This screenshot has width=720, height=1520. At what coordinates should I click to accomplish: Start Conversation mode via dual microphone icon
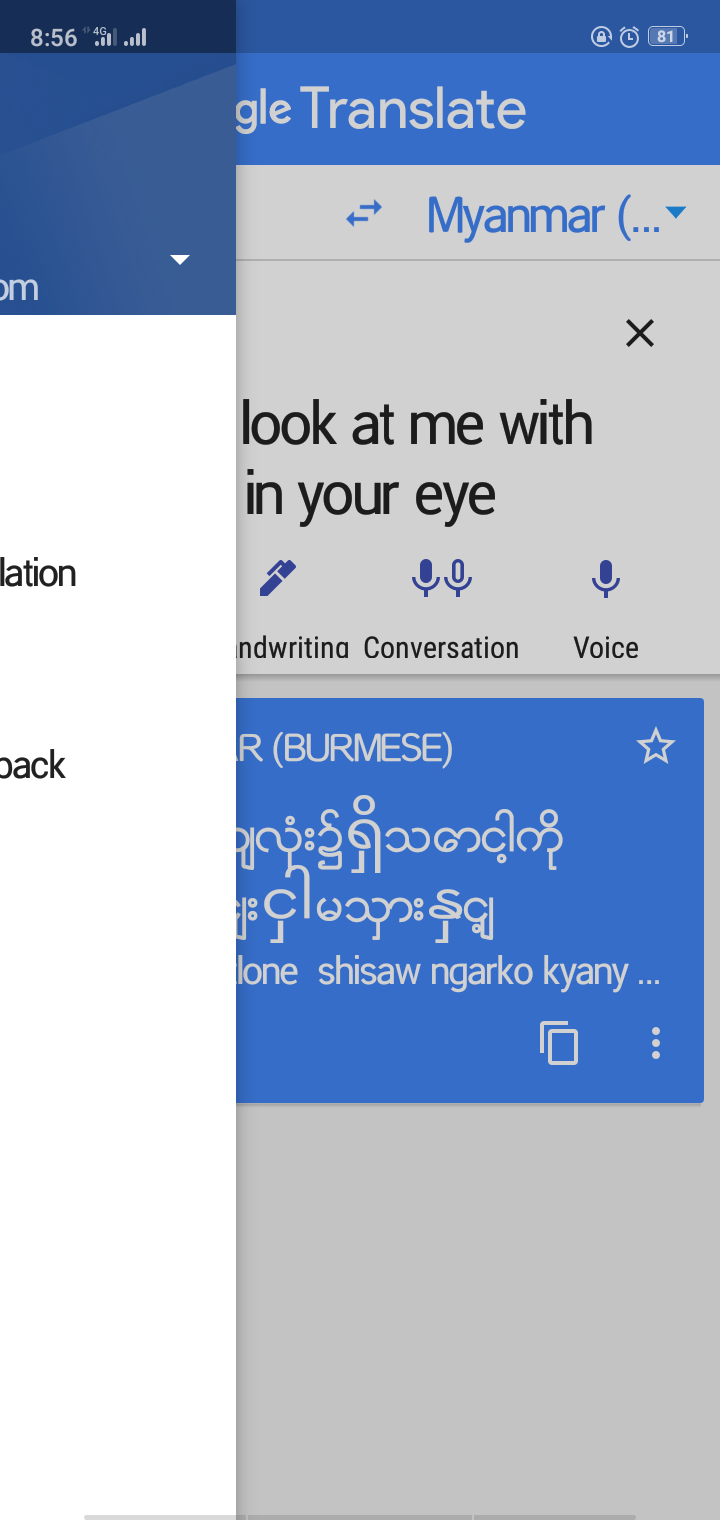point(441,577)
